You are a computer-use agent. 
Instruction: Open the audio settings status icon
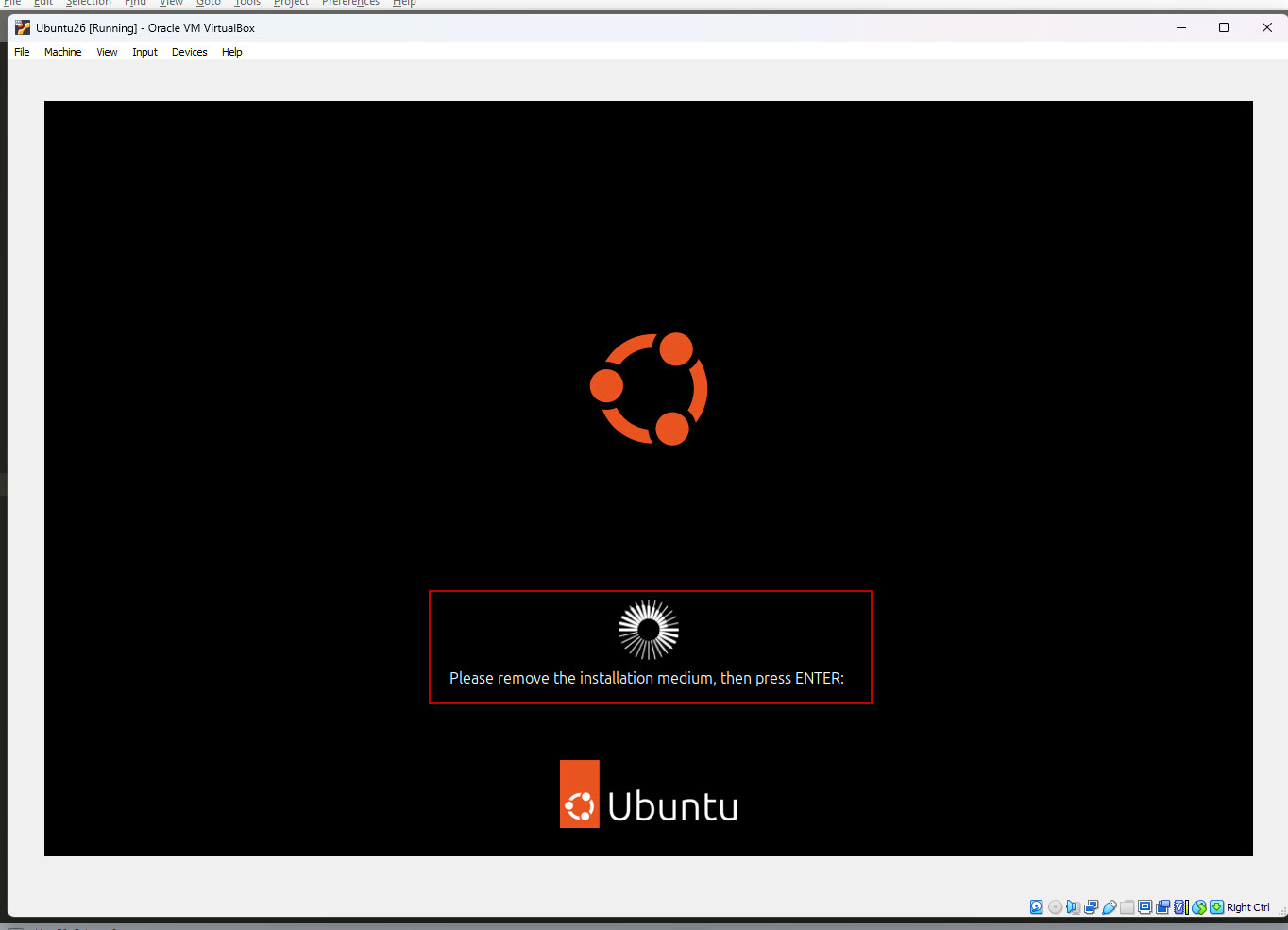(1073, 907)
